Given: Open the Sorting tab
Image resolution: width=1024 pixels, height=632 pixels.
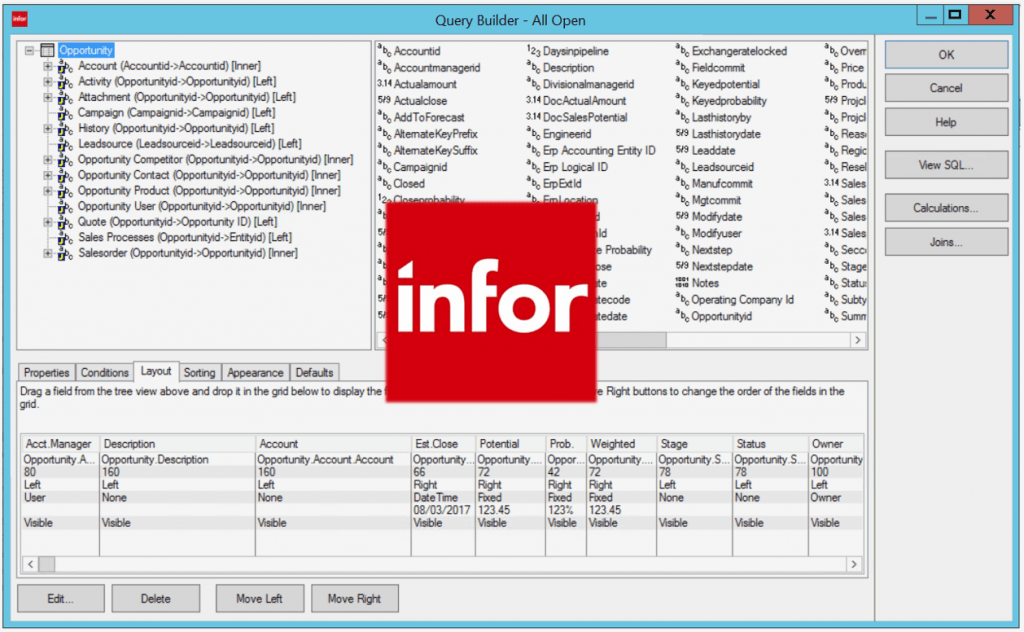Looking at the screenshot, I should pos(199,372).
